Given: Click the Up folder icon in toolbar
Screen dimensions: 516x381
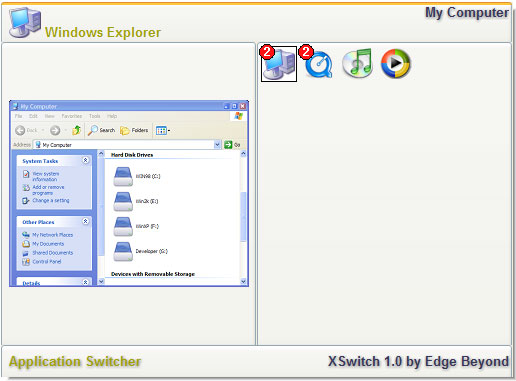Looking at the screenshot, I should [x=77, y=130].
